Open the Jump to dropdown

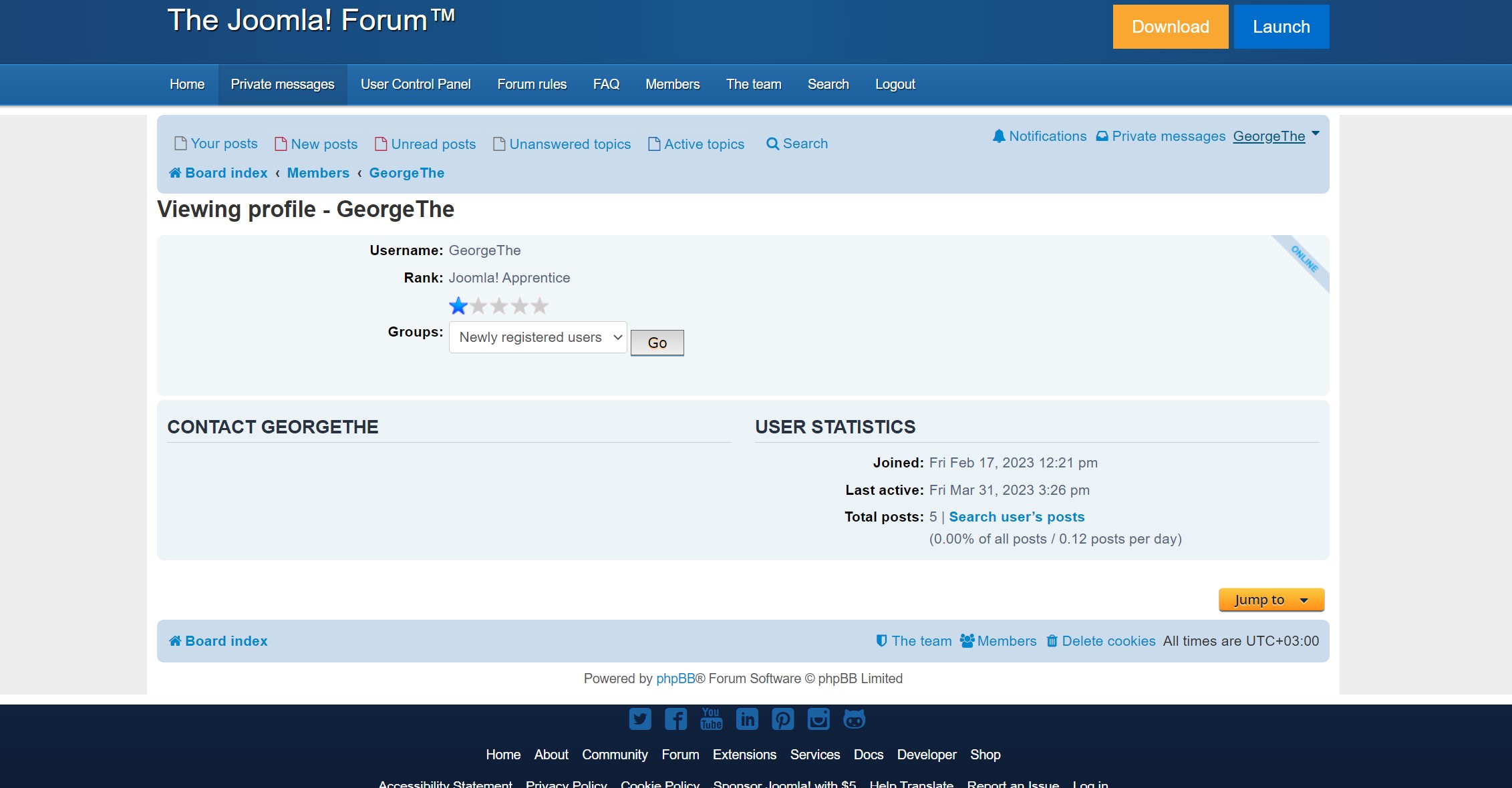(x=1271, y=600)
